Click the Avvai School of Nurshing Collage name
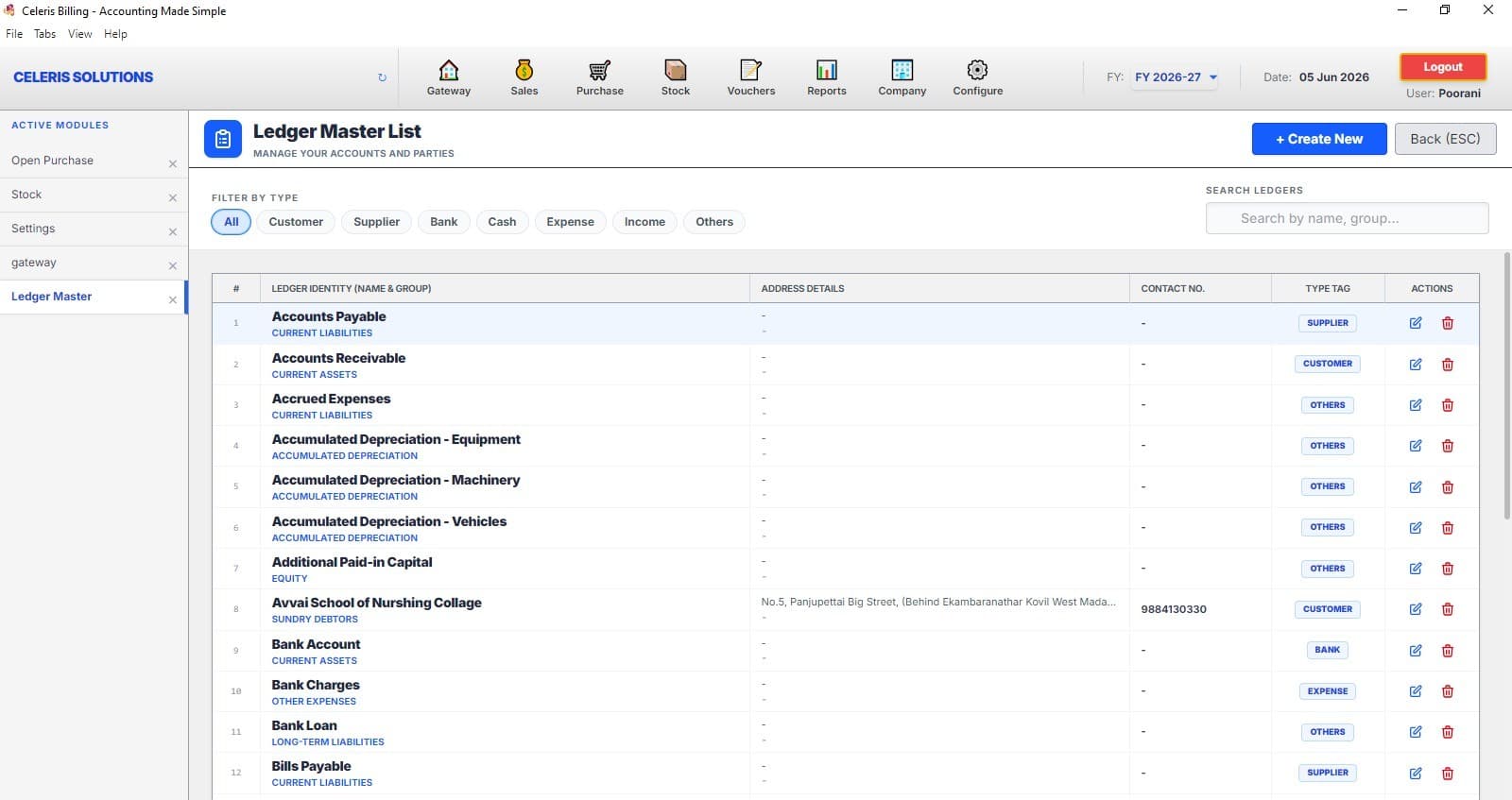The width and height of the screenshot is (1512, 800). pos(376,603)
